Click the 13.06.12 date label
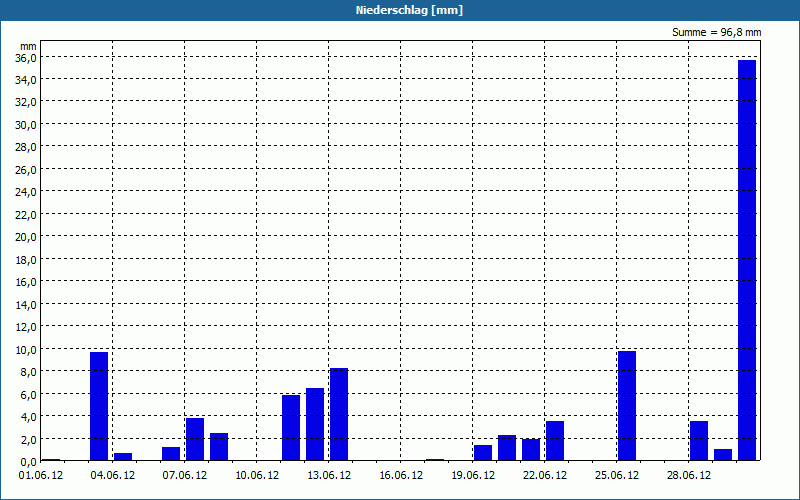Screen dimensions: 800x500 [329, 476]
